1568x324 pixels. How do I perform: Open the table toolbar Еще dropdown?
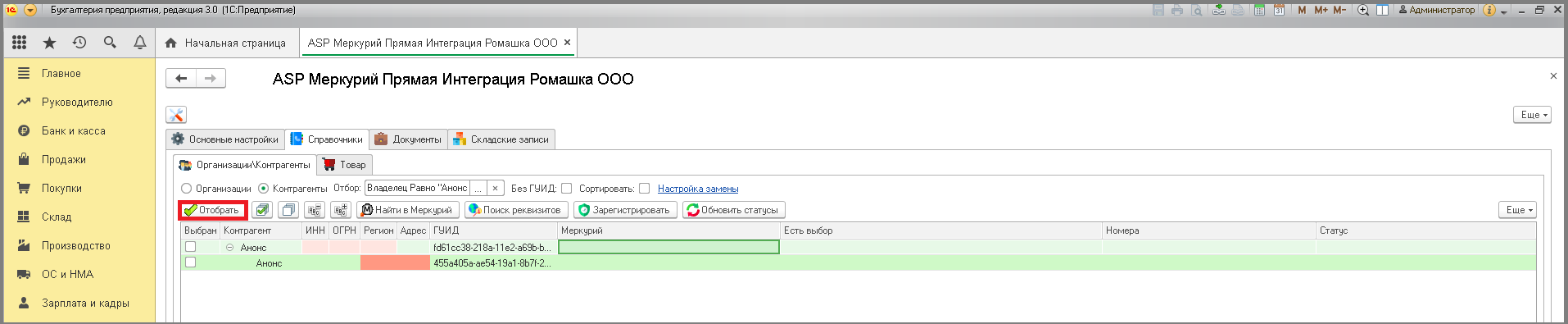click(1517, 210)
